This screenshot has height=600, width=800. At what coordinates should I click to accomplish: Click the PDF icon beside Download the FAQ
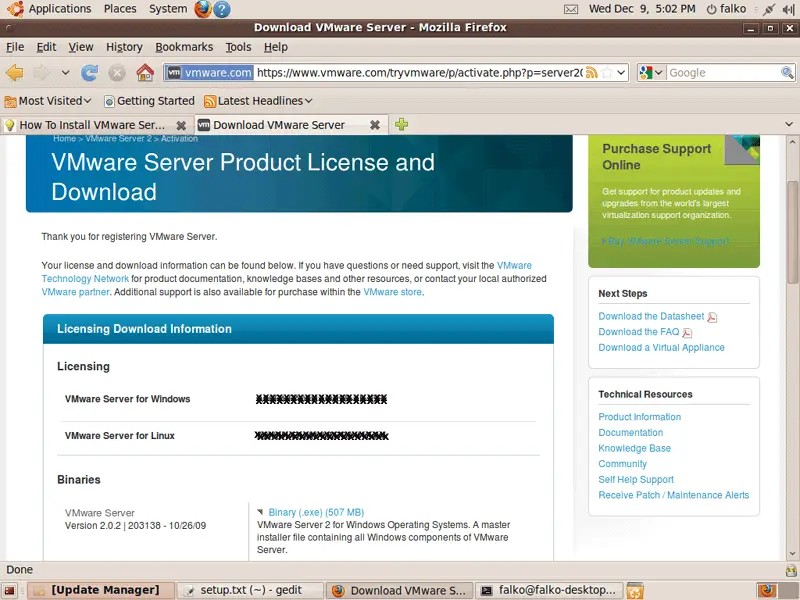[x=687, y=333]
